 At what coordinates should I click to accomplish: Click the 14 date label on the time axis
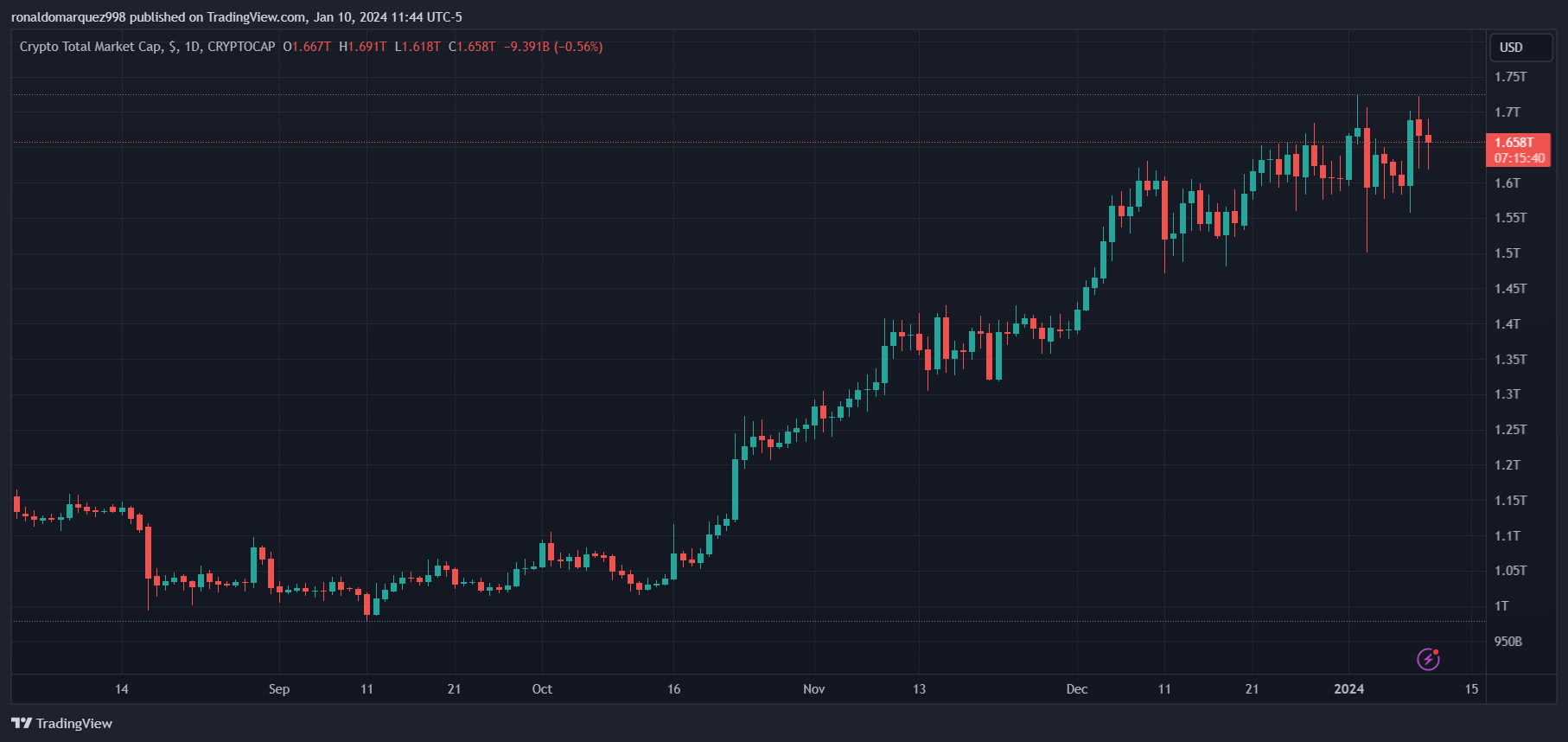point(122,689)
